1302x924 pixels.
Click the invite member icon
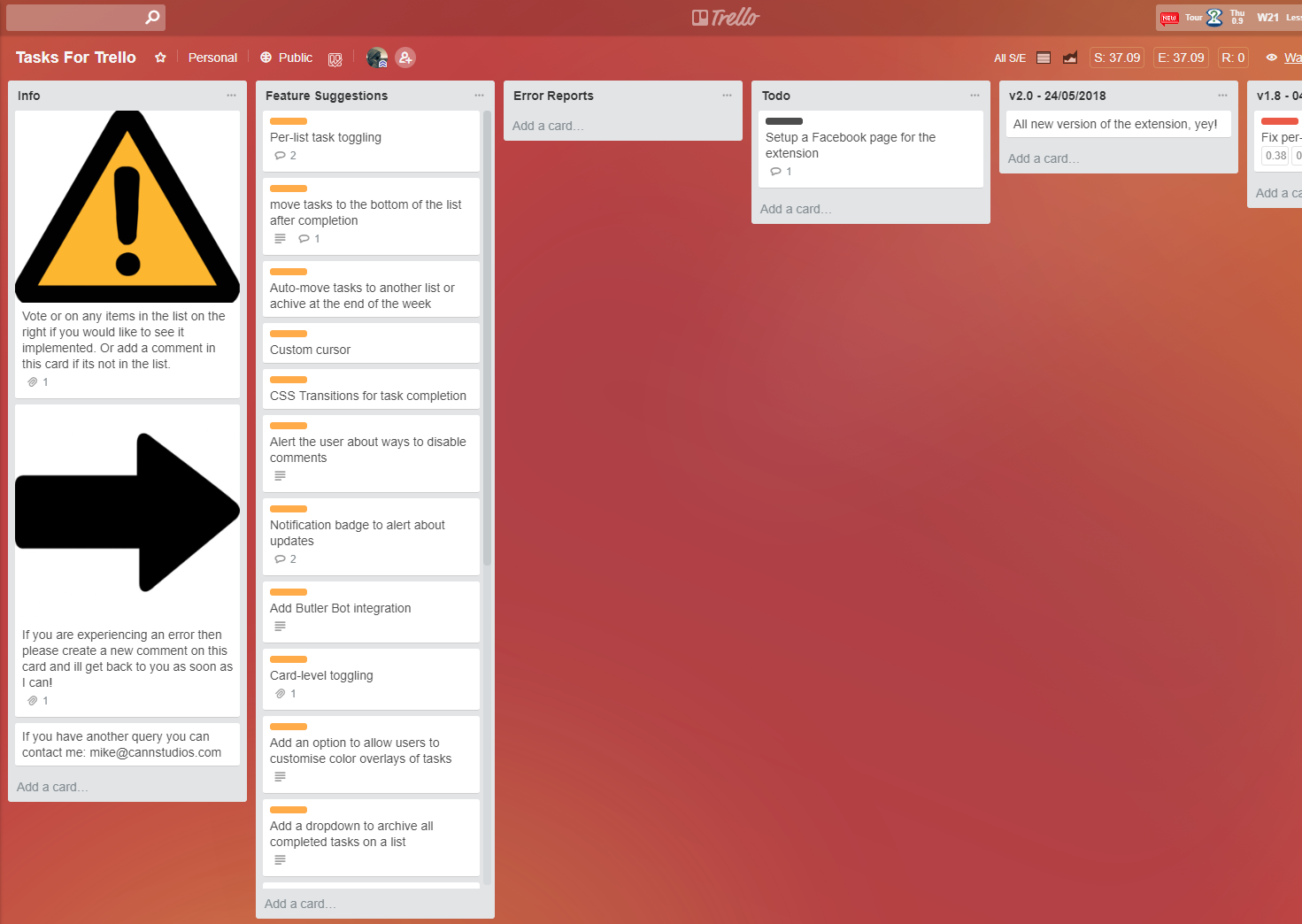point(405,58)
